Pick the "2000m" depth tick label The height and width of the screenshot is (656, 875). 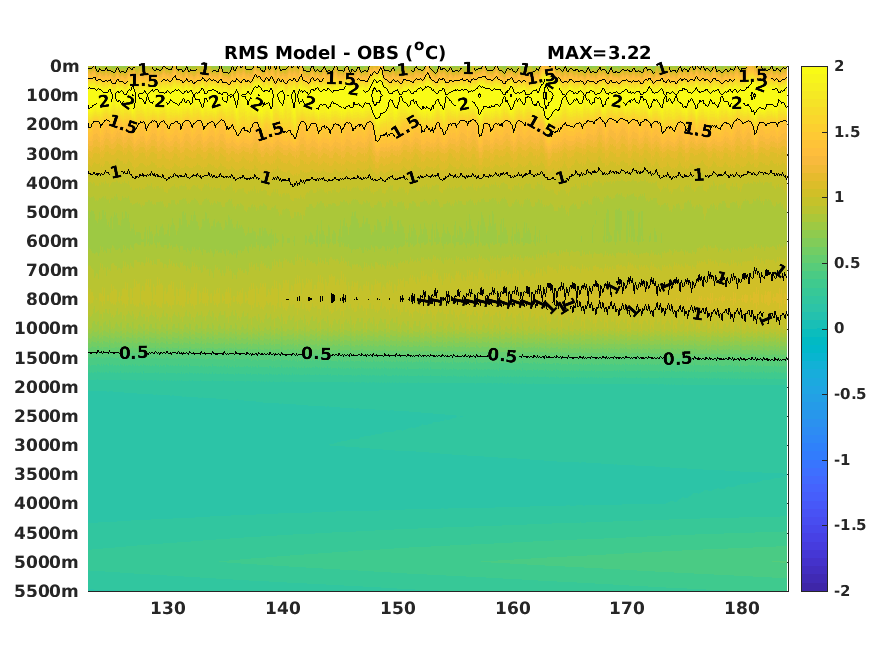(x=47, y=387)
